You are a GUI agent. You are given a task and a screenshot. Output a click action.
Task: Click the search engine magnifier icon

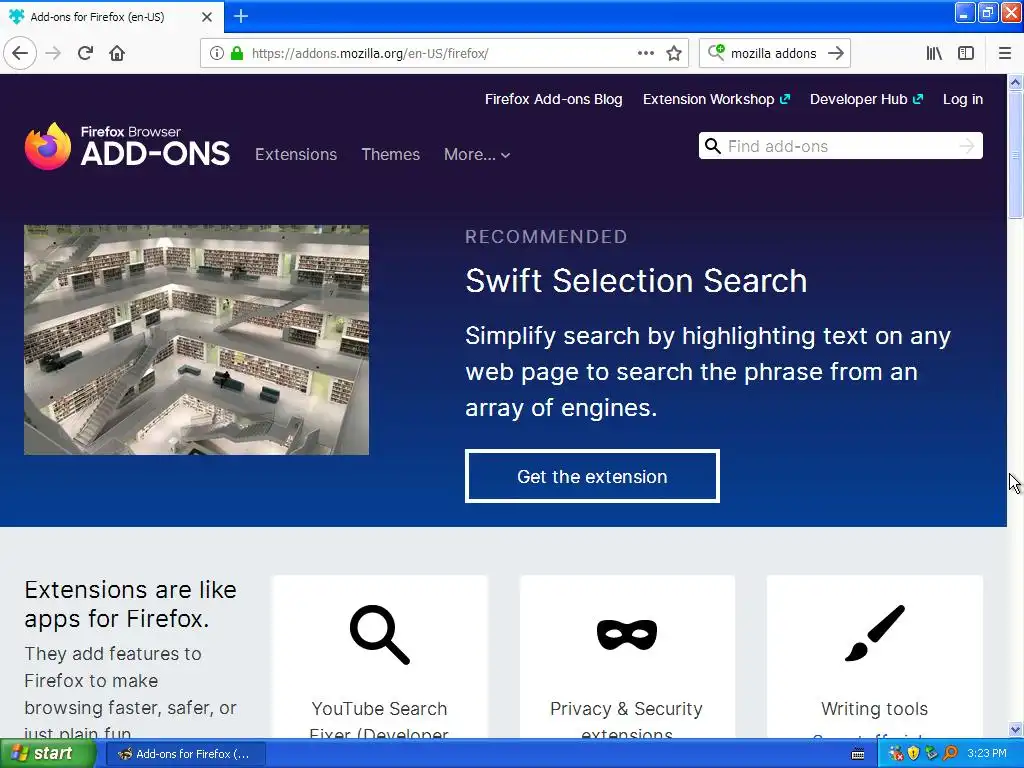coord(716,52)
